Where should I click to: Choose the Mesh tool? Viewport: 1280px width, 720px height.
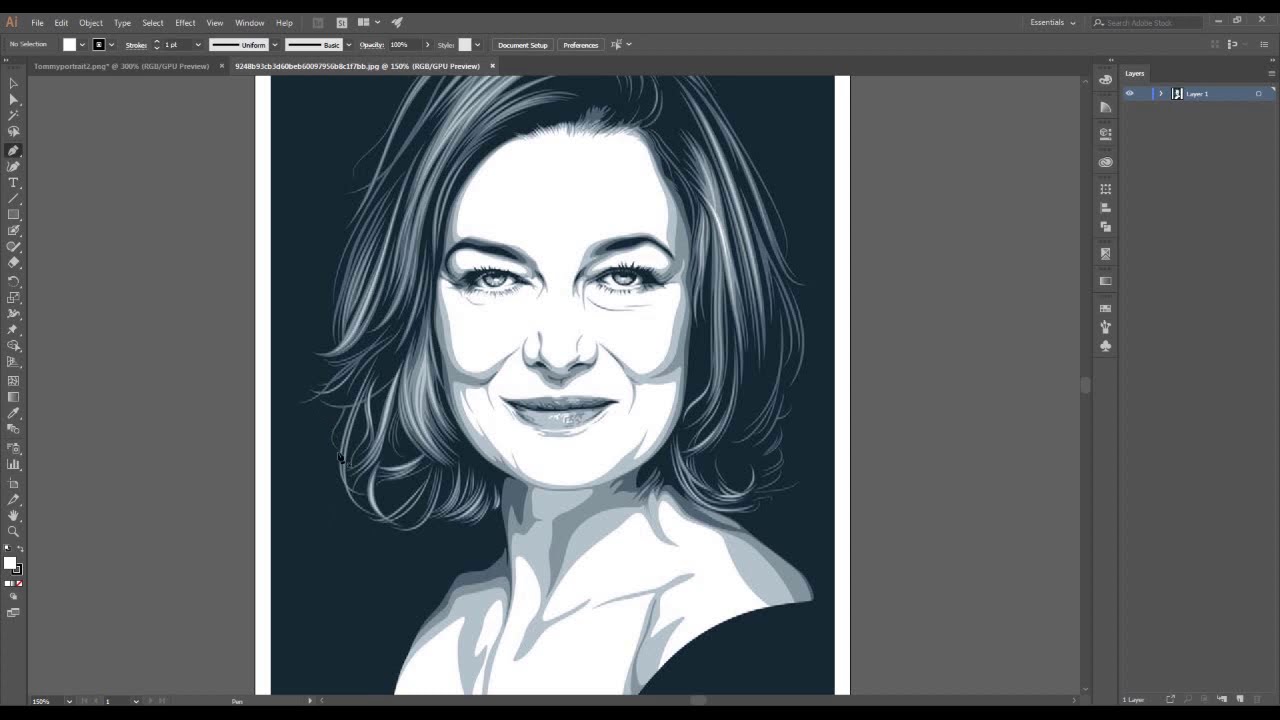pyautogui.click(x=13, y=380)
